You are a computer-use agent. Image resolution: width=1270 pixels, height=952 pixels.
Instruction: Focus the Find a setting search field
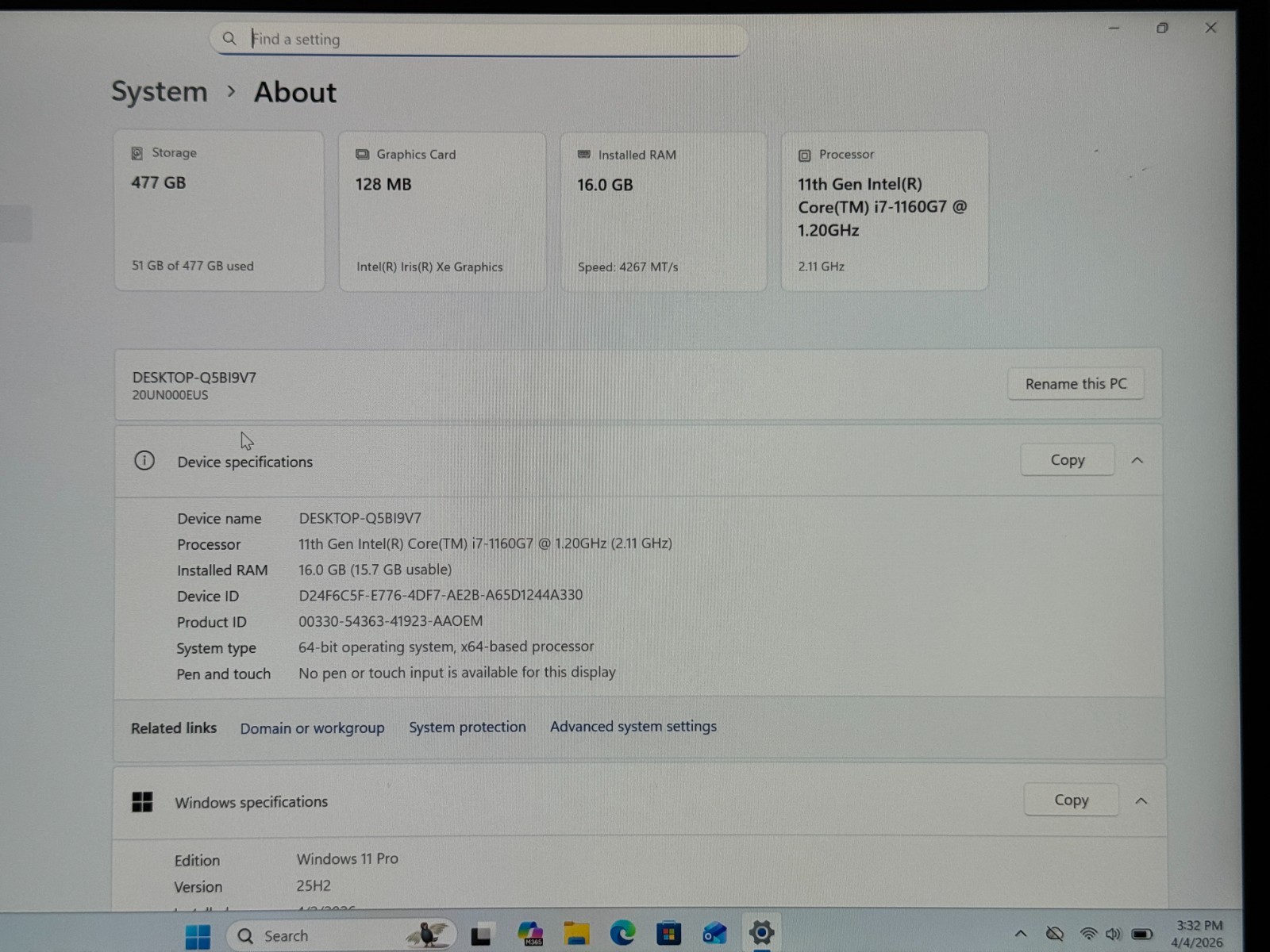coord(479,39)
